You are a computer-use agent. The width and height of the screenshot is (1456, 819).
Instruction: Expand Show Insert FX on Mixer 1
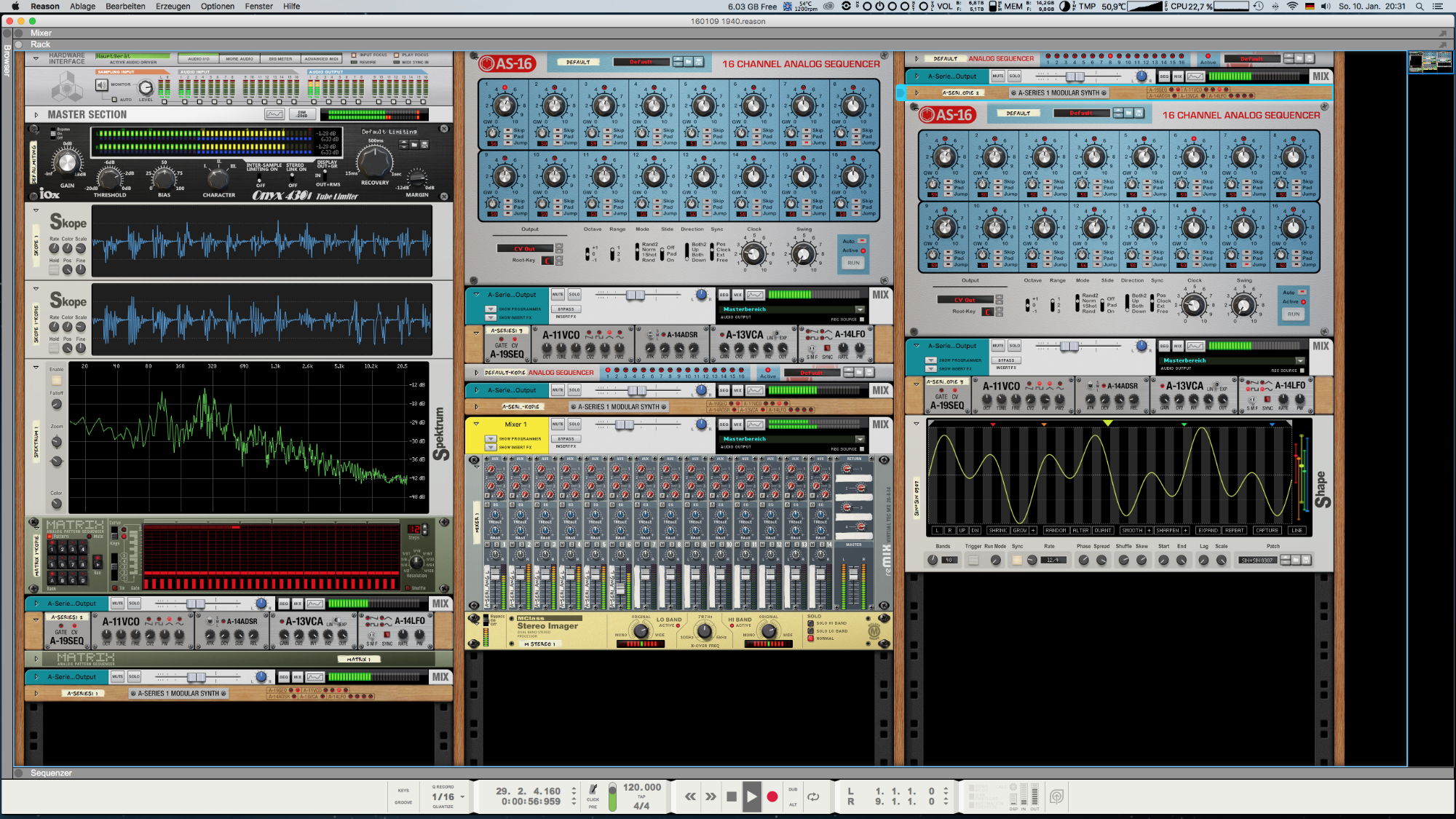[x=491, y=447]
